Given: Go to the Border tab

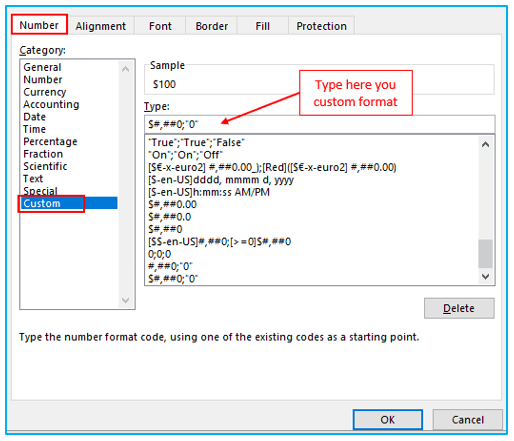Looking at the screenshot, I should tap(212, 26).
